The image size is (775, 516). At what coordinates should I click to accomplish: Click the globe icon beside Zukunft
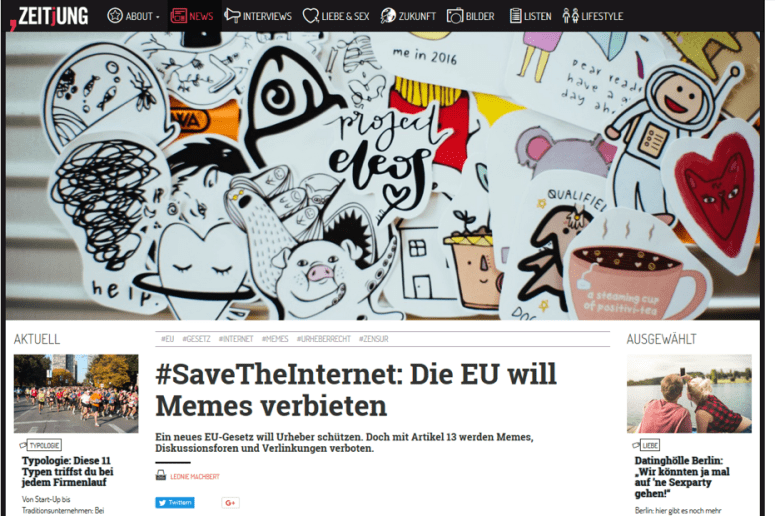[x=388, y=16]
